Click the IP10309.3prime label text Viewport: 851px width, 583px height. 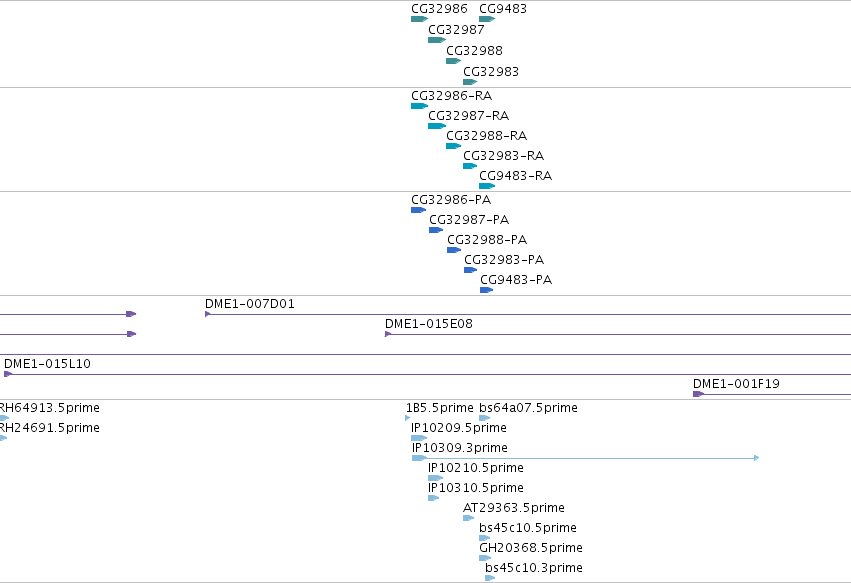(460, 448)
